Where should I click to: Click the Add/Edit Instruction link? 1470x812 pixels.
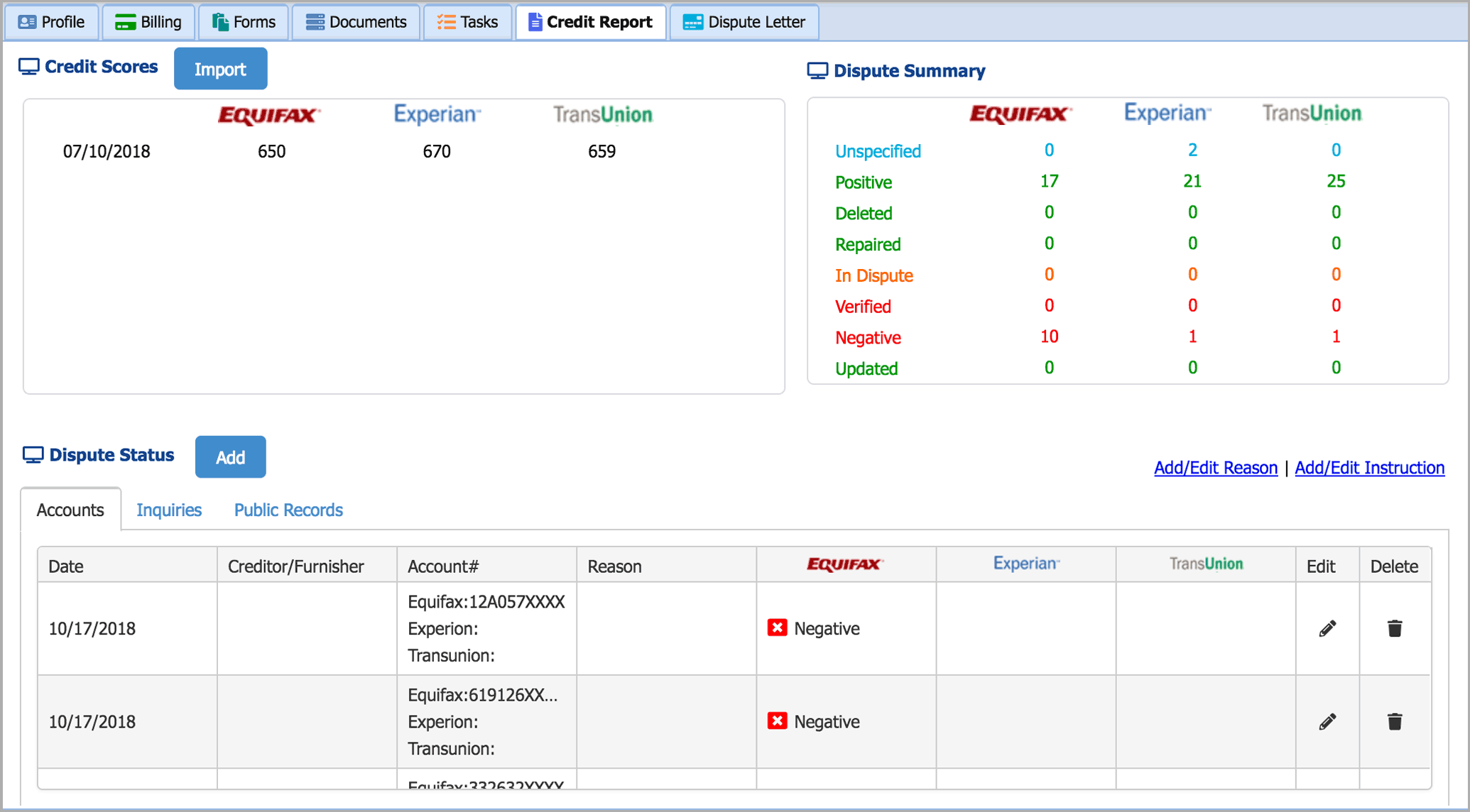click(x=1370, y=468)
